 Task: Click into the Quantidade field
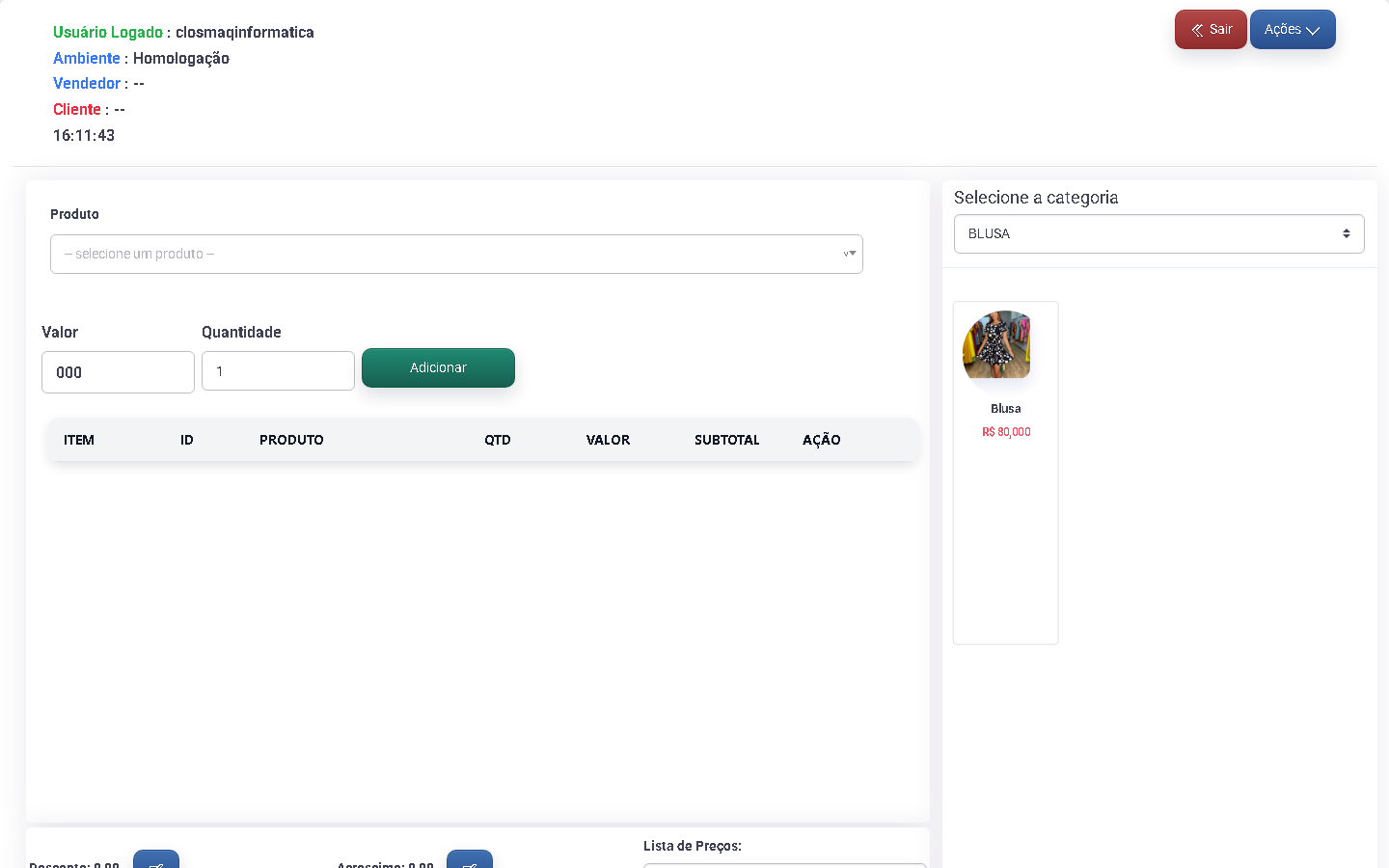278,371
